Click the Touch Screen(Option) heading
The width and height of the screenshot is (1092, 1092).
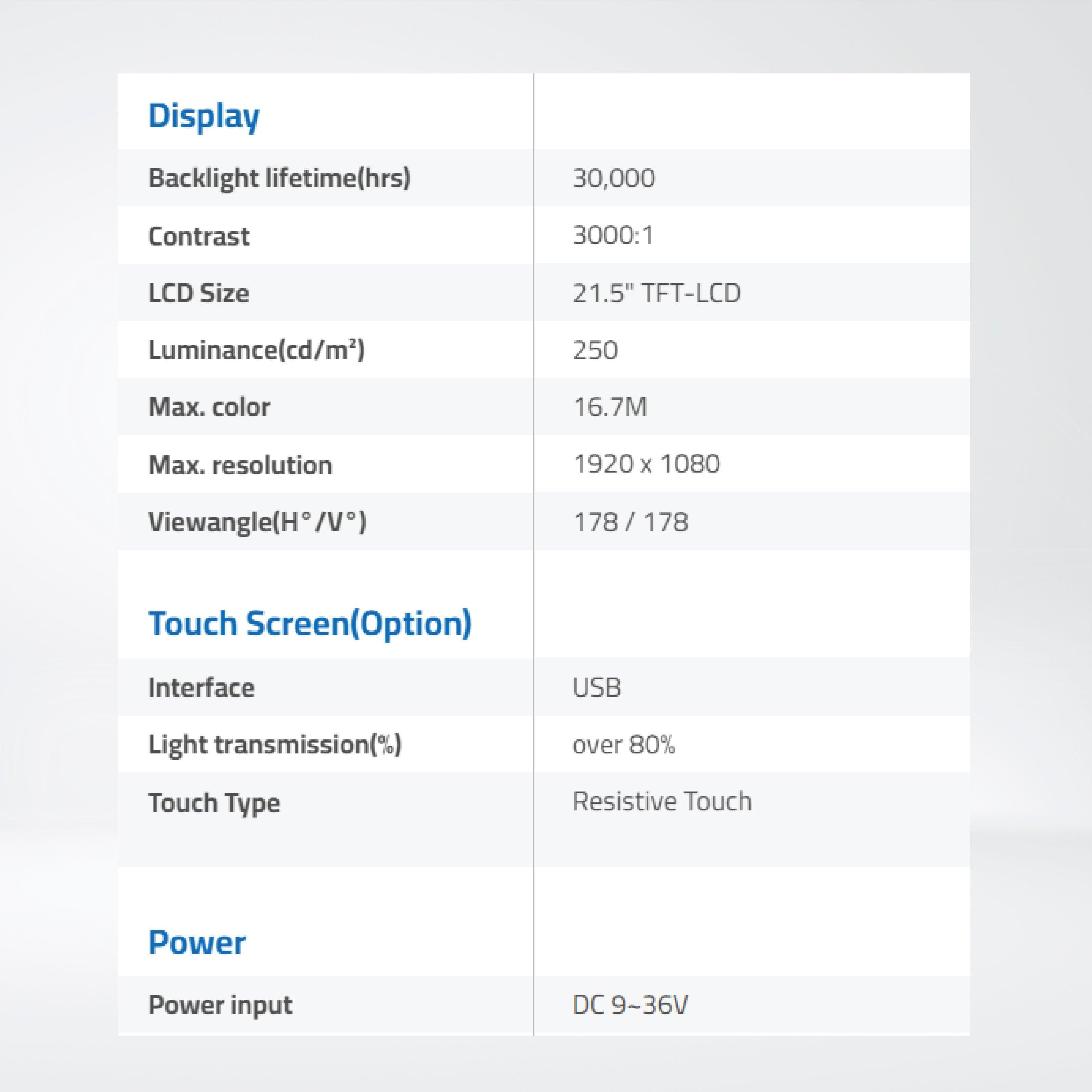point(310,625)
